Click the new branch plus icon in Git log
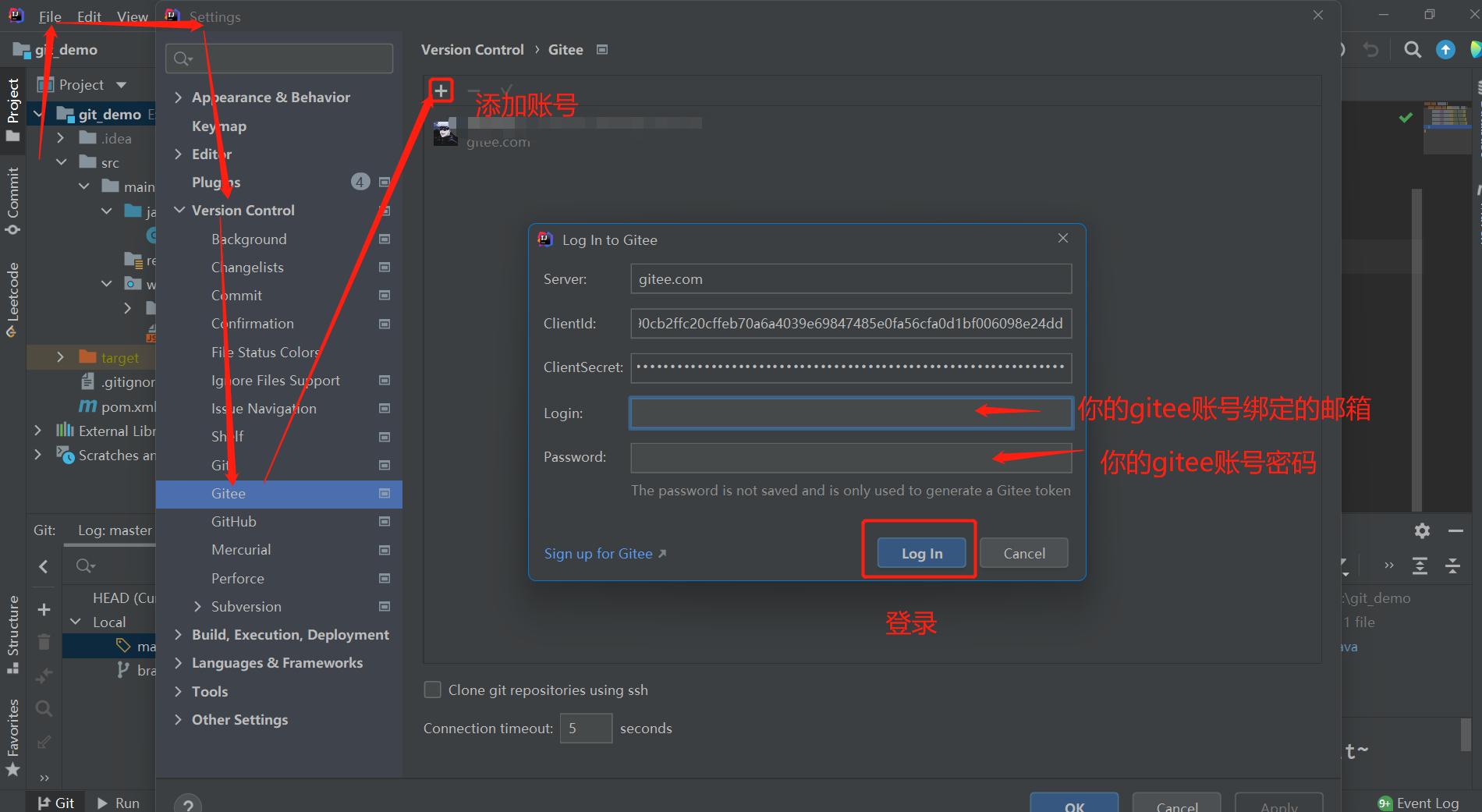The width and height of the screenshot is (1482, 812). coord(44,609)
